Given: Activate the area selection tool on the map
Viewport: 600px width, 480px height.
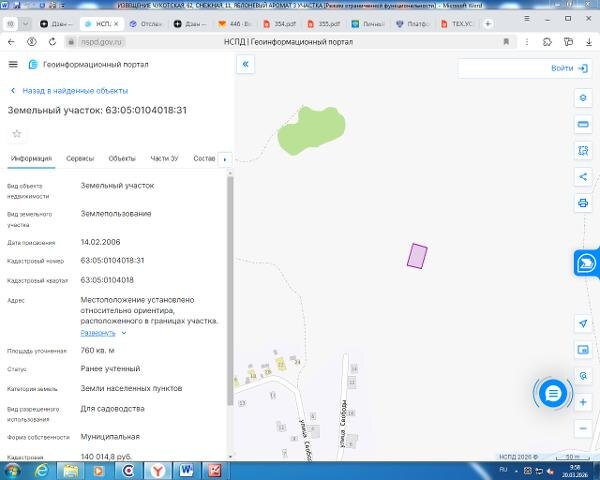Looking at the screenshot, I should tap(583, 150).
